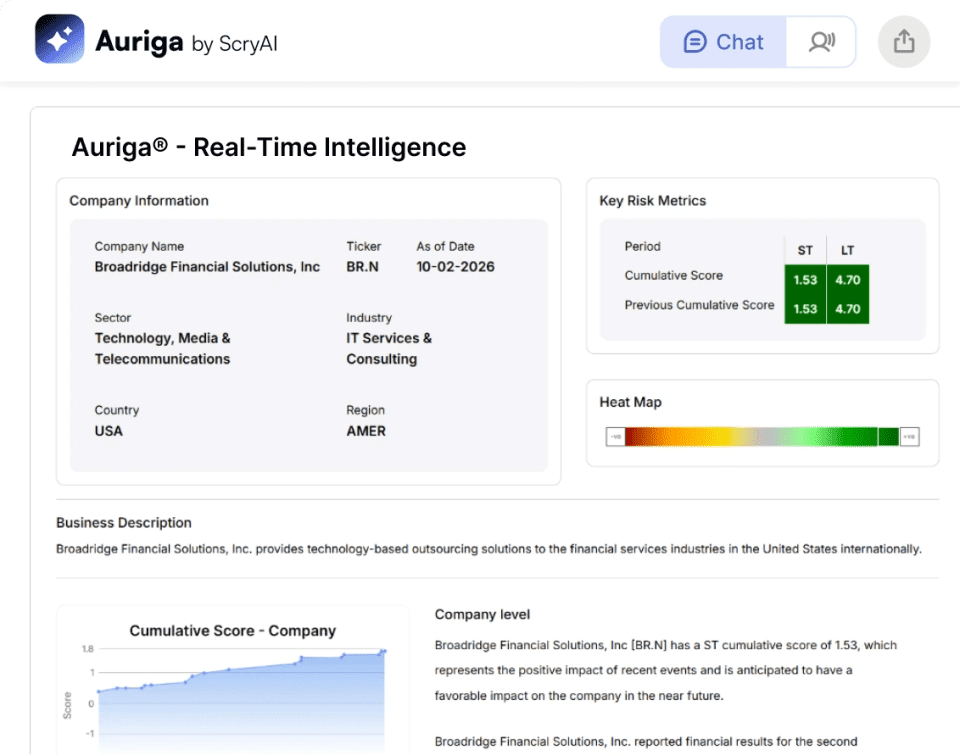
Task: Click the dark green heat map indicator
Action: (888, 436)
